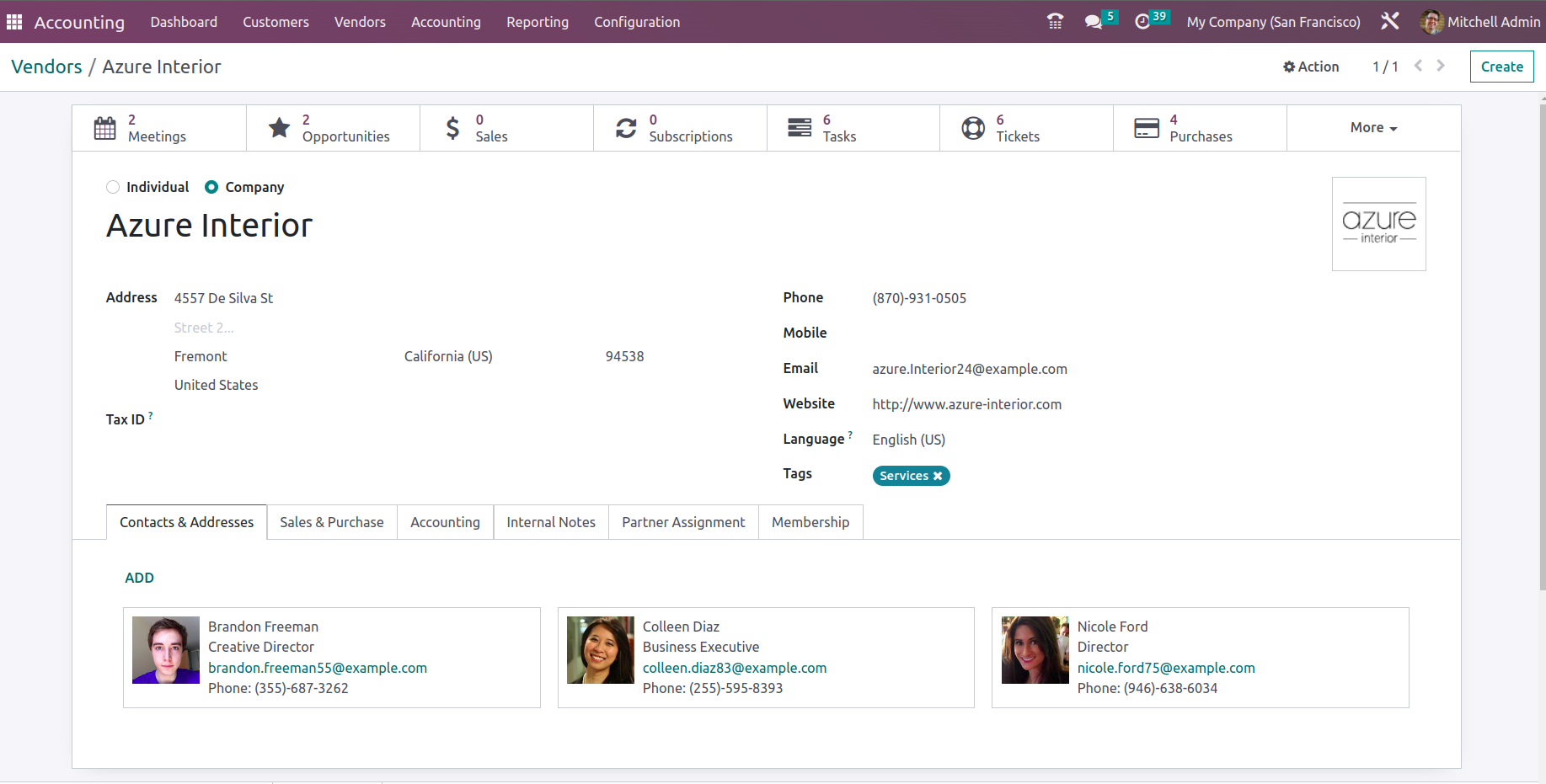Open Colleen Diaz's contact photo
The image size is (1546, 784).
point(601,650)
